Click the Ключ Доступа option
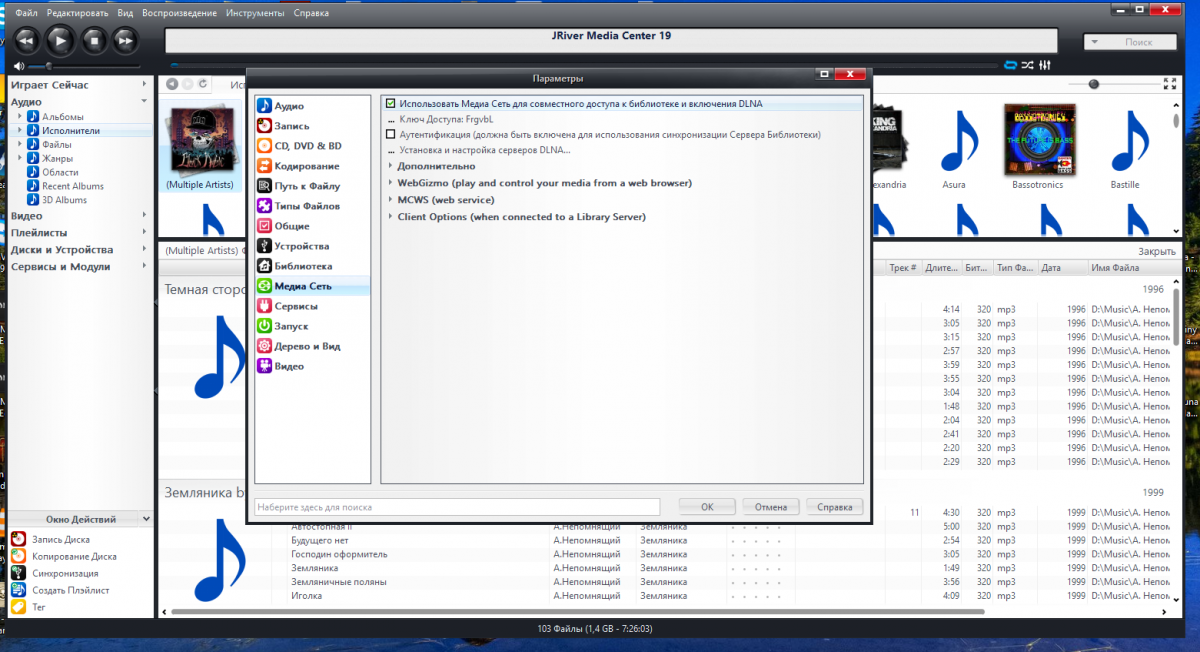Screen dimensions: 1200x652 (447, 119)
